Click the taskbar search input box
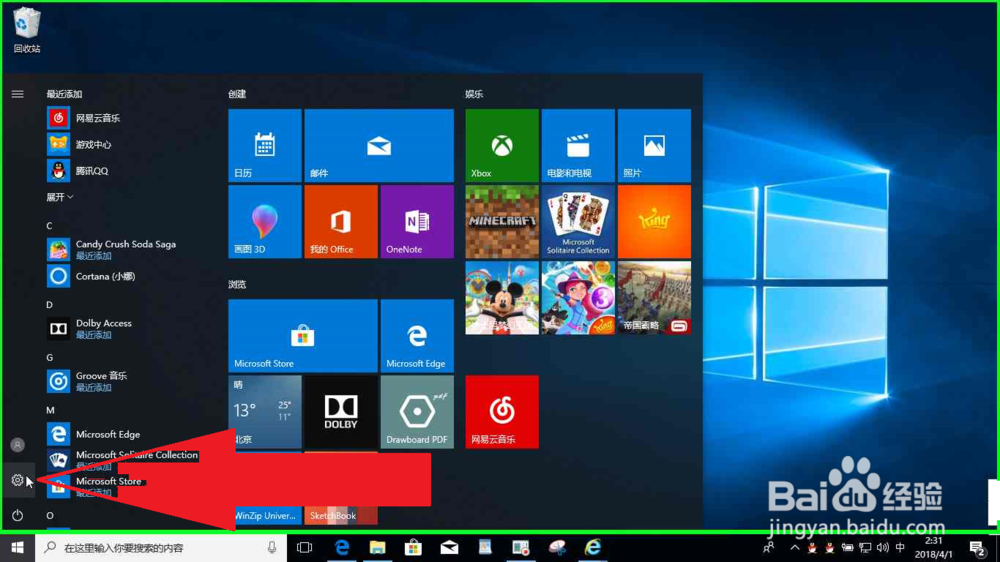Screen dimensions: 1000x562 pyautogui.click(x=161, y=547)
